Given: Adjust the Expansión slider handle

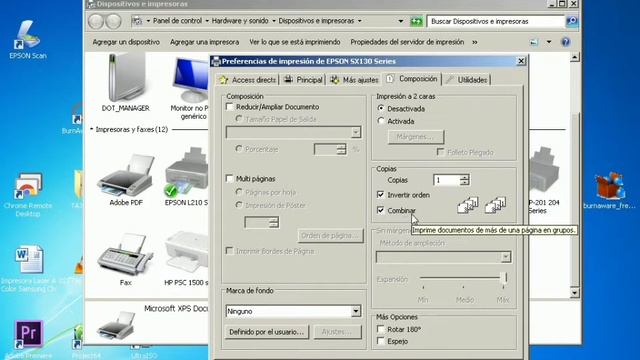Looking at the screenshot, I should click(x=504, y=278).
